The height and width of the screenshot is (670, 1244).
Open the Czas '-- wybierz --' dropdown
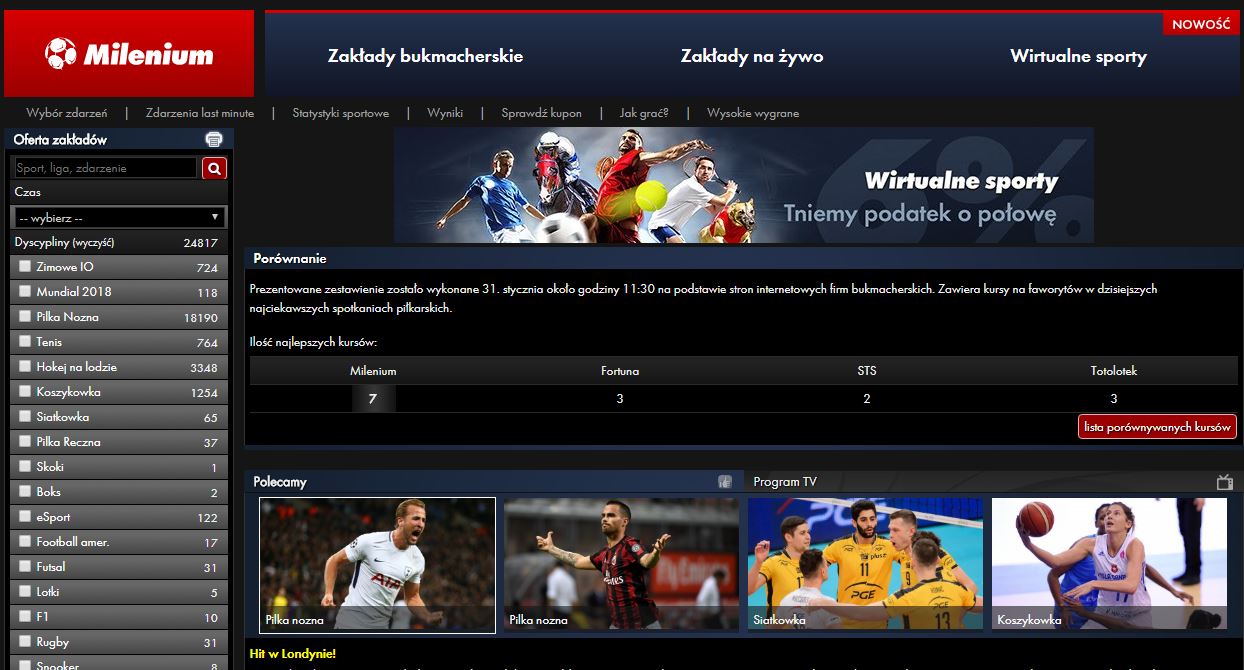pos(119,217)
